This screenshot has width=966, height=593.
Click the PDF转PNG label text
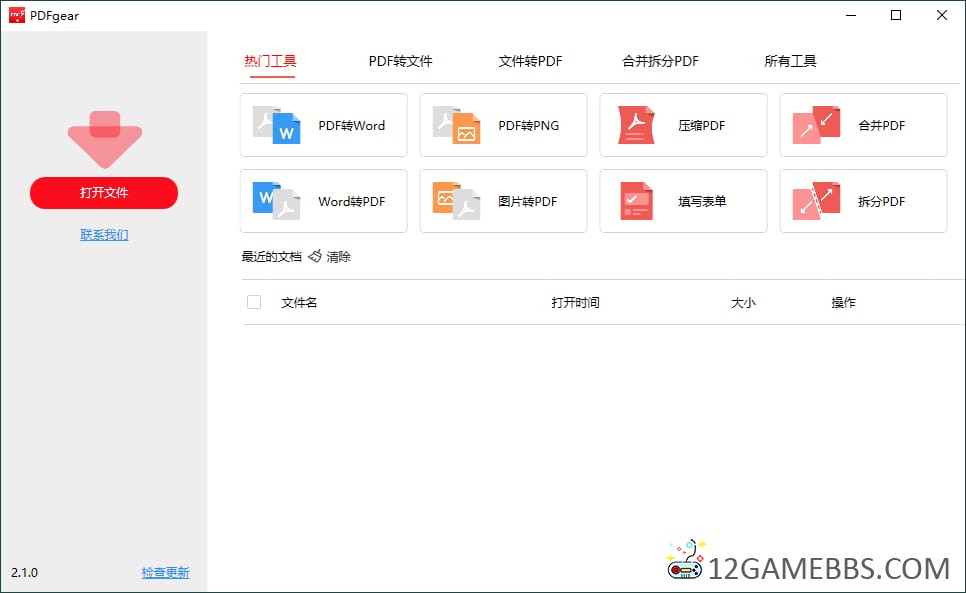(x=529, y=126)
